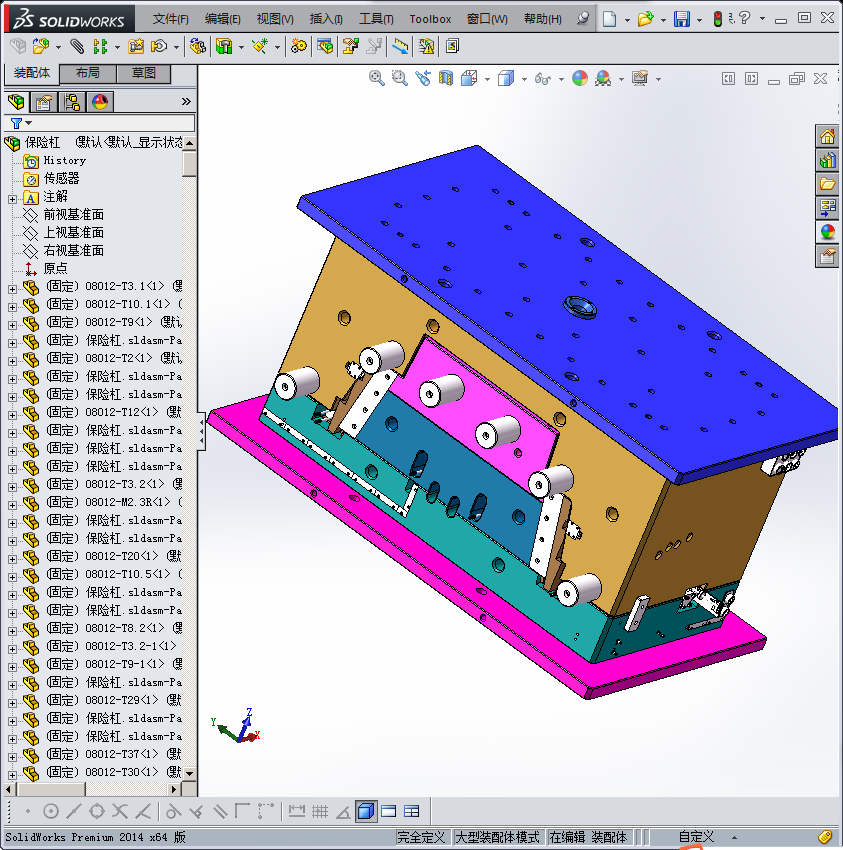Viewport: 843px width, 850px height.
Task: Click the Rebuild traffic light icon
Action: (718, 20)
